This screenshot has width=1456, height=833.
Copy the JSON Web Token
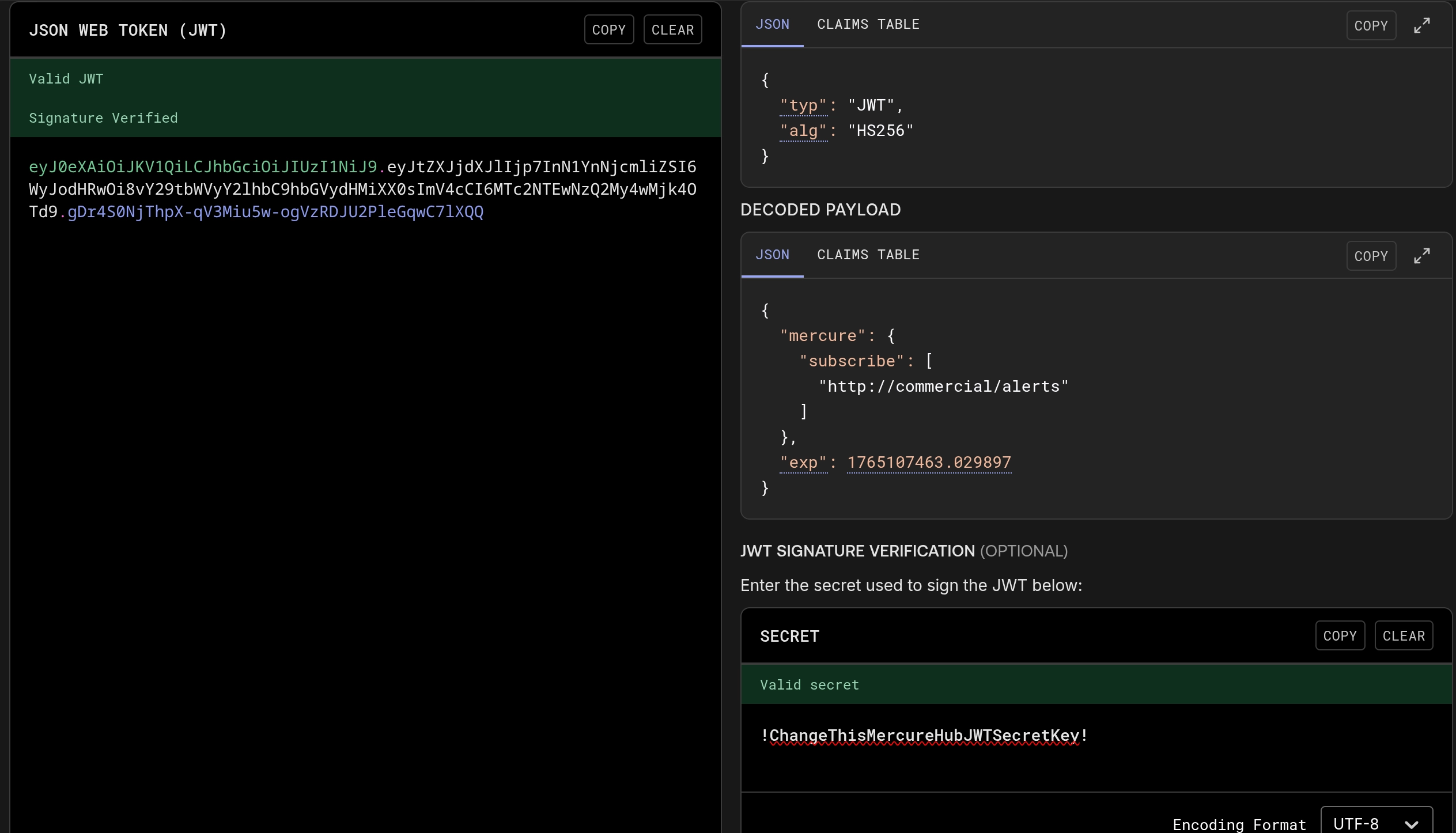click(608, 30)
